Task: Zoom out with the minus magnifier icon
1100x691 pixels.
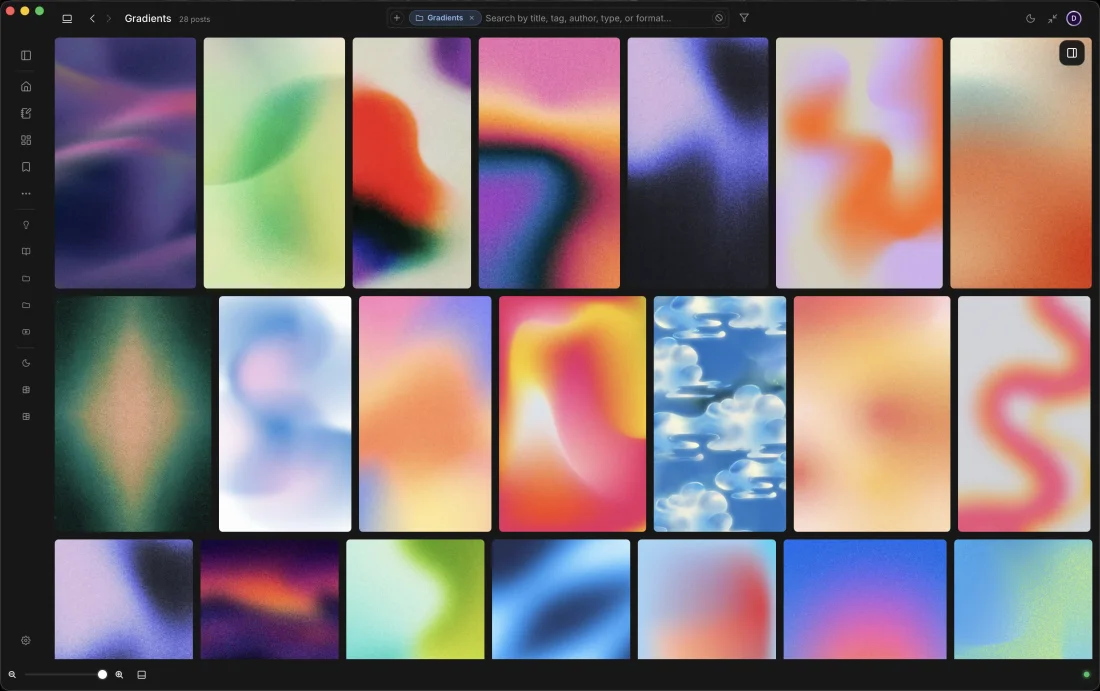Action: coord(12,675)
